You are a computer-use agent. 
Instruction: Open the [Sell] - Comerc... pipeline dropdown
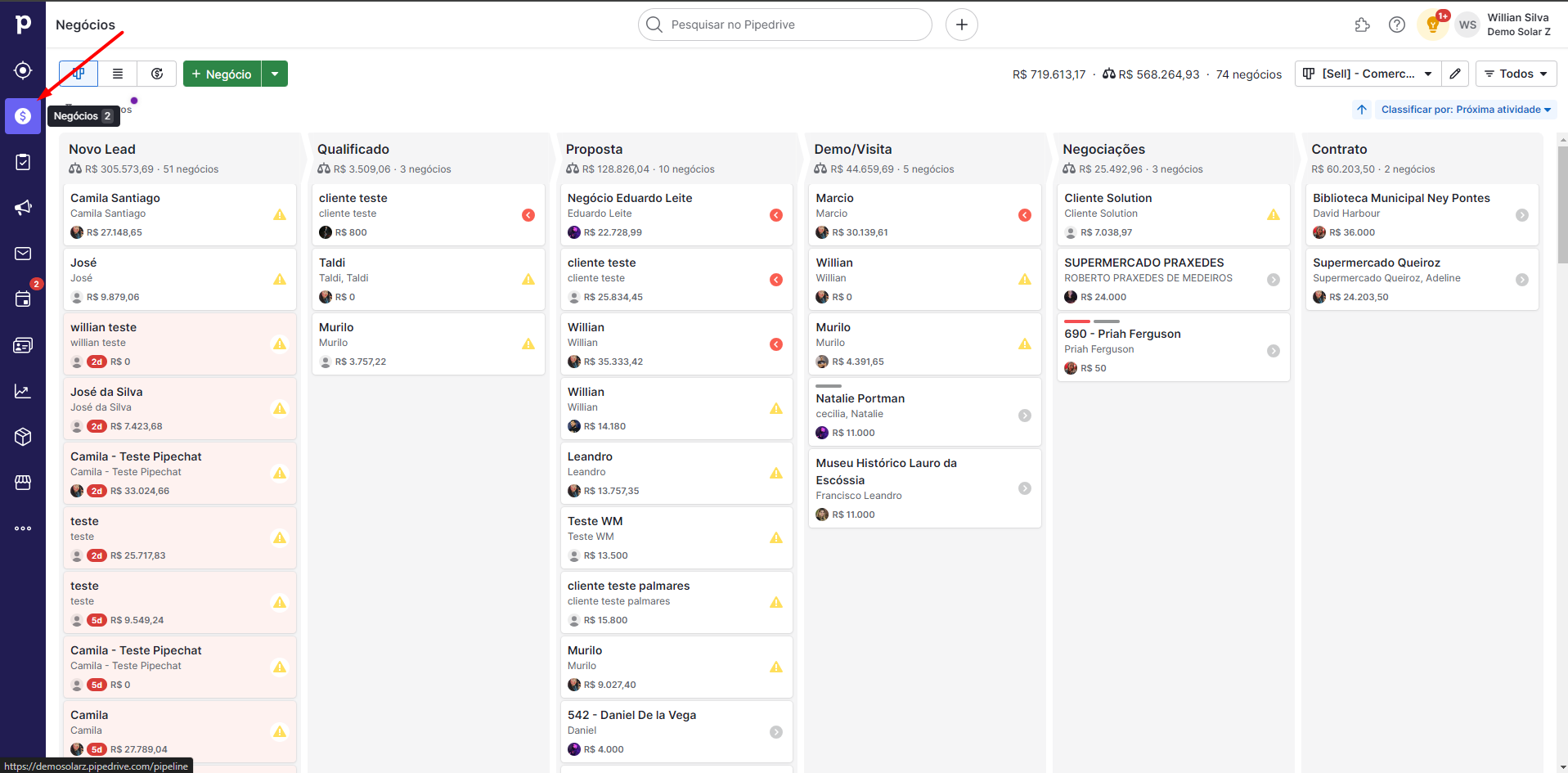click(1367, 74)
